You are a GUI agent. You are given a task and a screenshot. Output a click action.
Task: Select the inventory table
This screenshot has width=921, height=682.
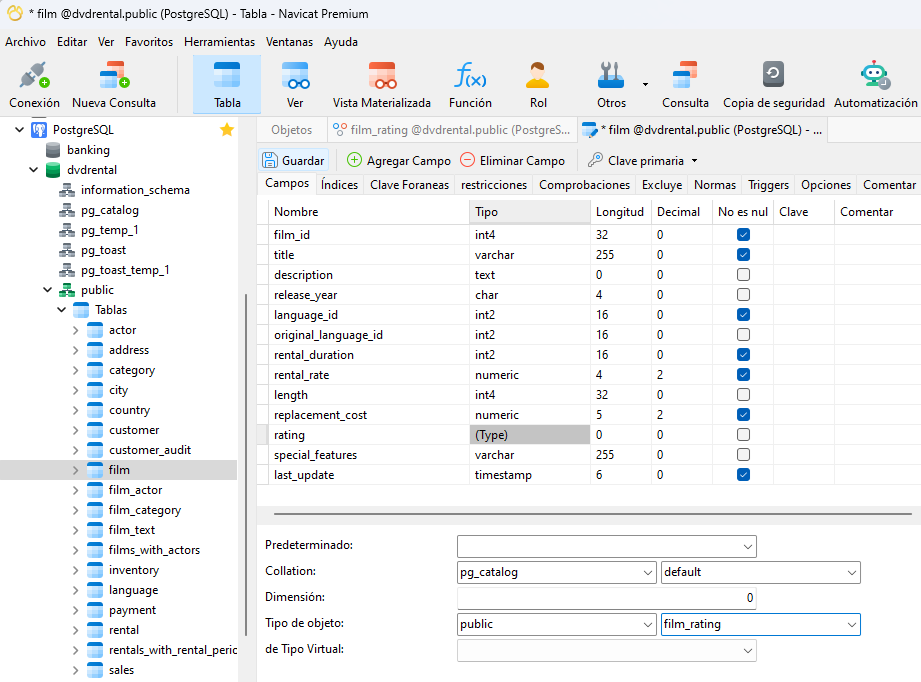click(133, 570)
